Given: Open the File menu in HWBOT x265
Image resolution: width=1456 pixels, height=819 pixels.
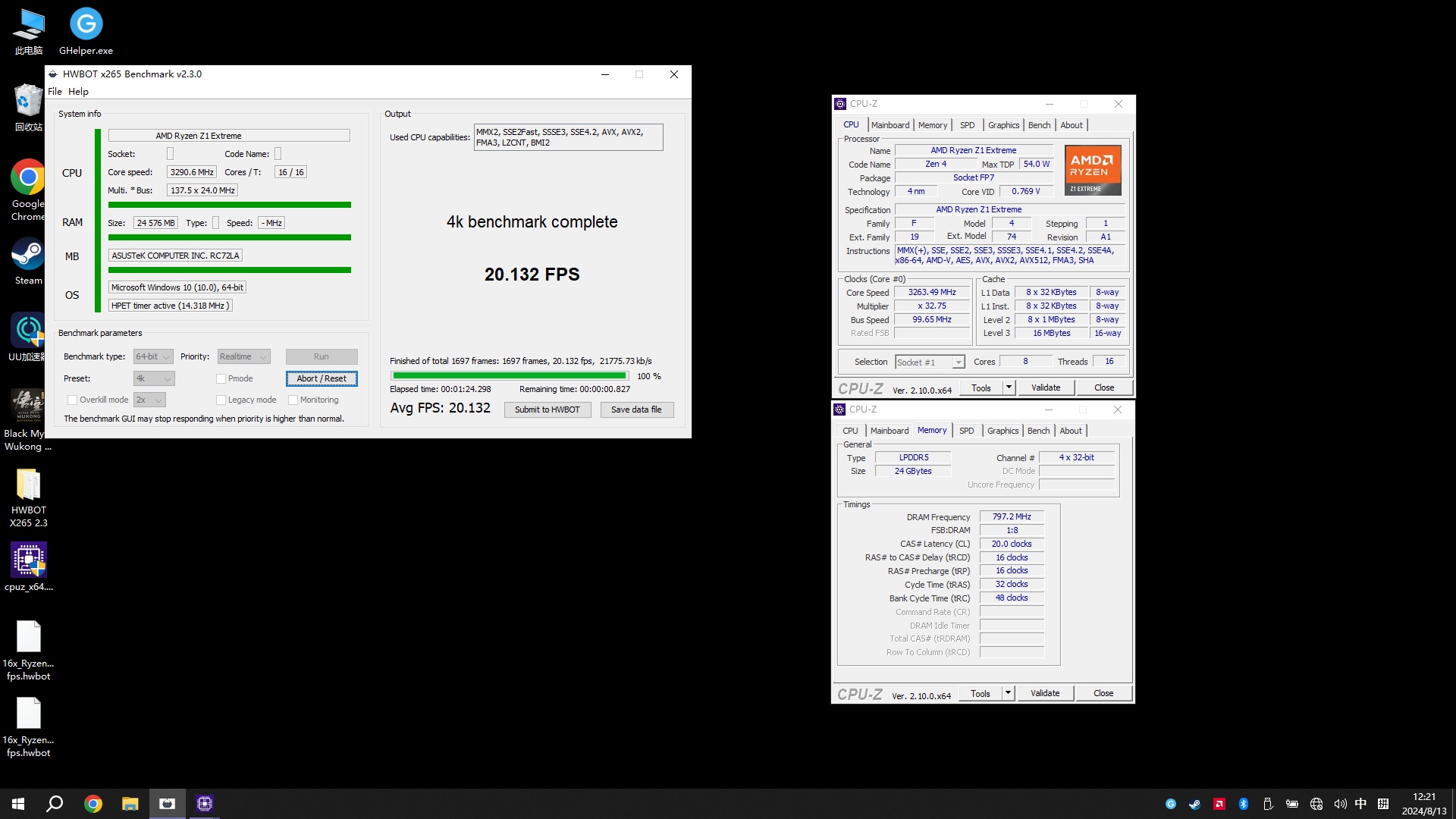Looking at the screenshot, I should pyautogui.click(x=55, y=91).
